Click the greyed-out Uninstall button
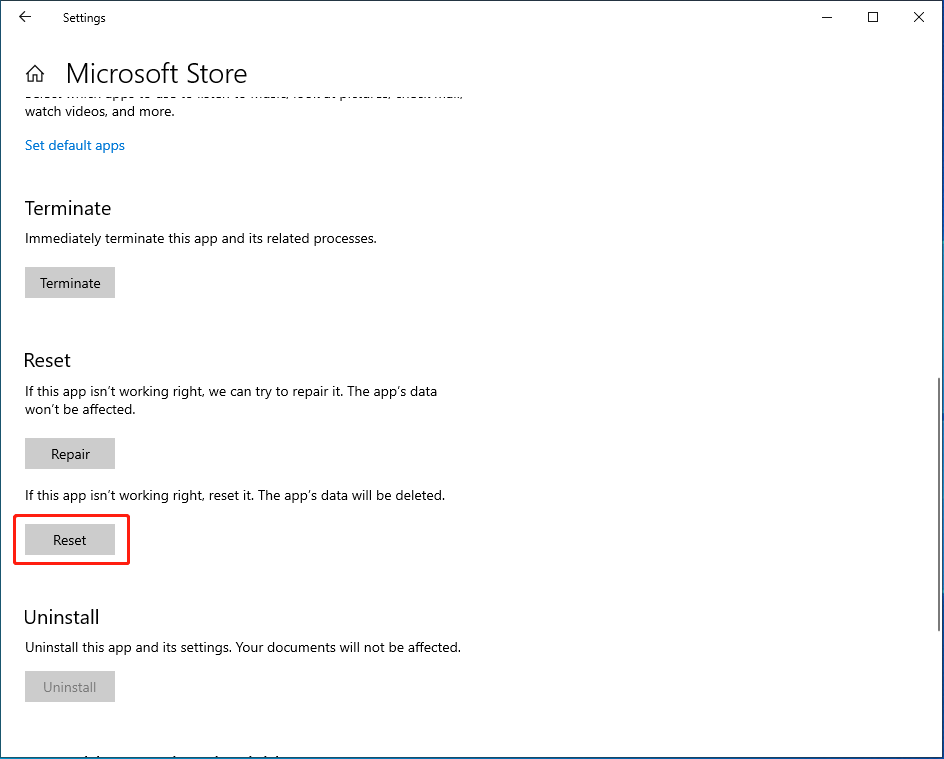 (x=70, y=687)
